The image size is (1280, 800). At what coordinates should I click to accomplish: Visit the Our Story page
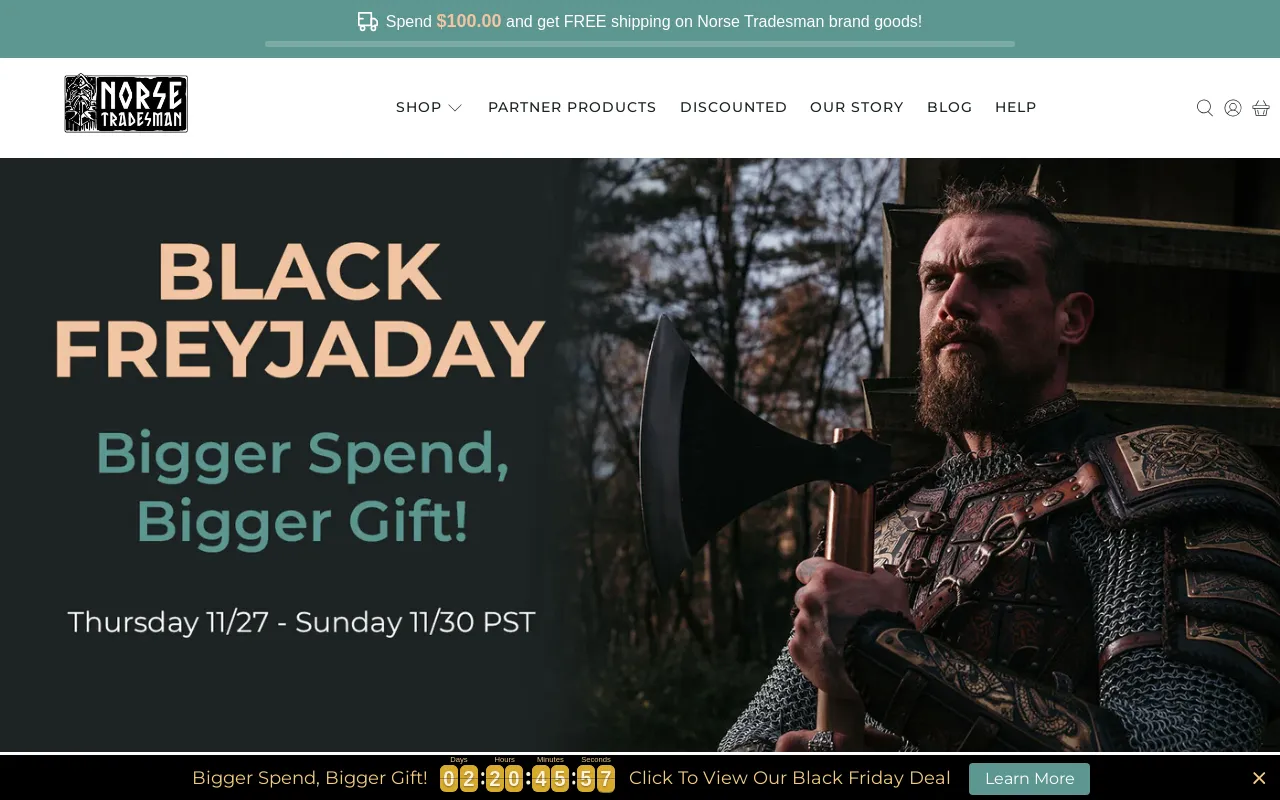[x=857, y=107]
